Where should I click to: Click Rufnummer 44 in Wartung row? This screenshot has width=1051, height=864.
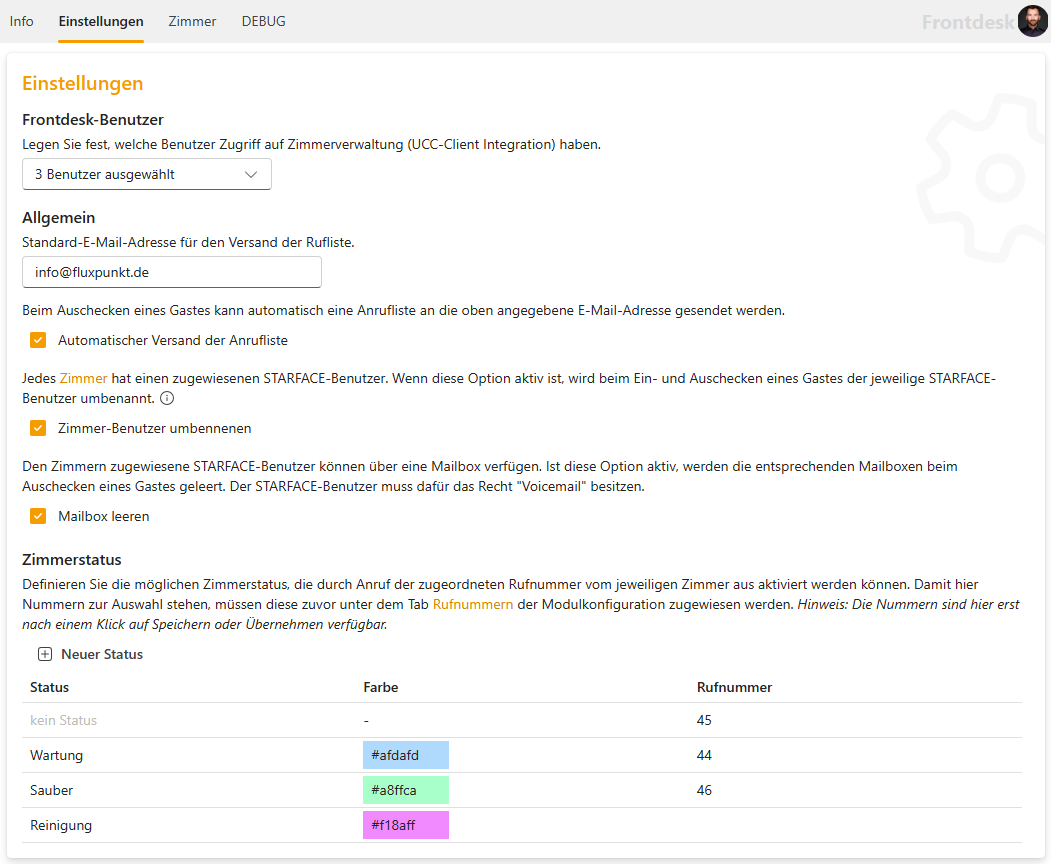(704, 755)
